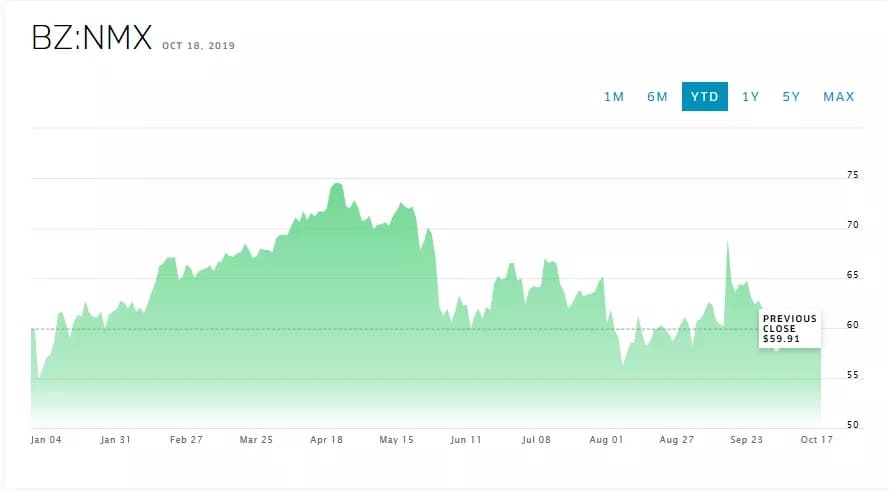
Task: Select the MAX time range
Action: (x=839, y=97)
